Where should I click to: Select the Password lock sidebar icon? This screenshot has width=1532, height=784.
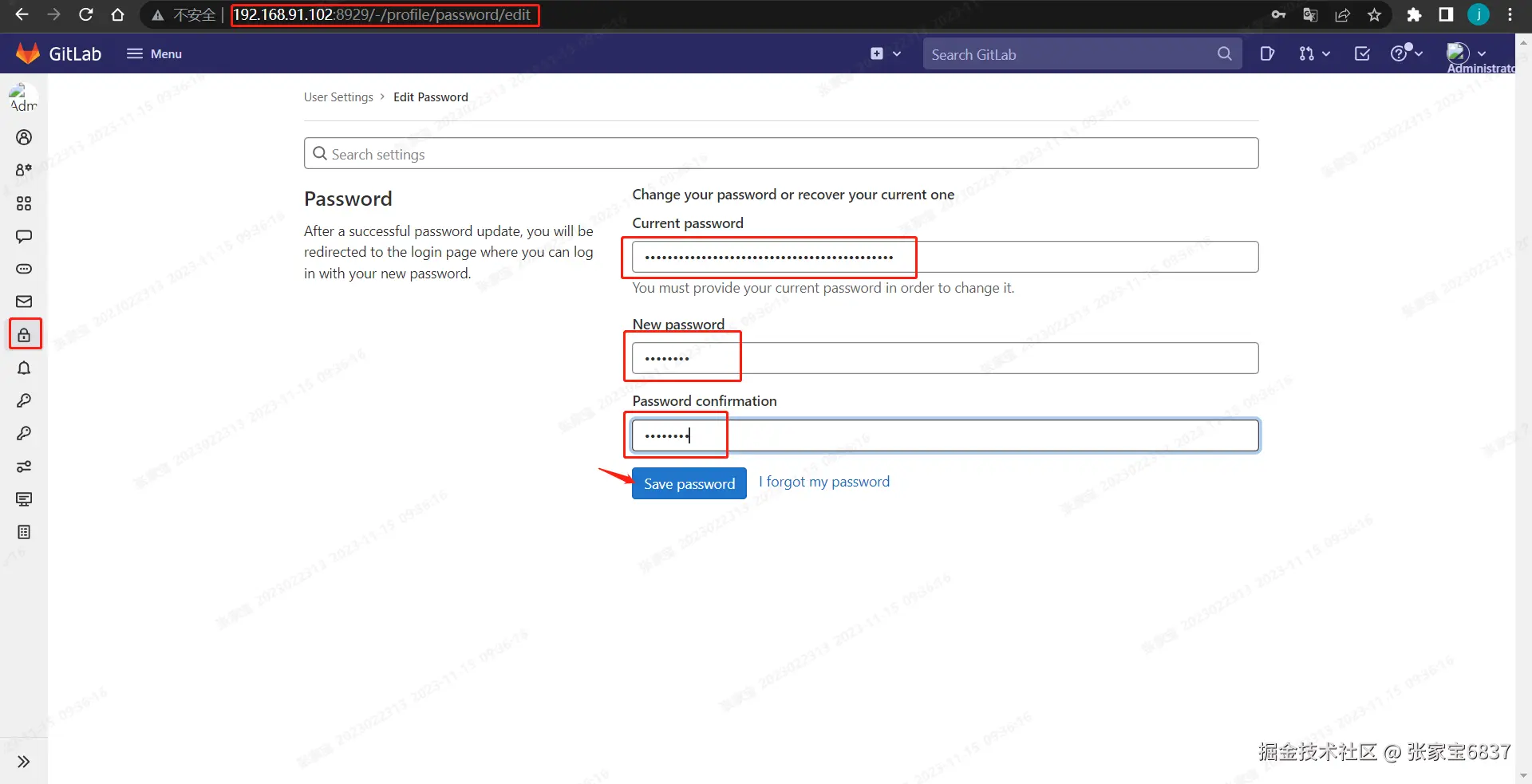point(24,335)
